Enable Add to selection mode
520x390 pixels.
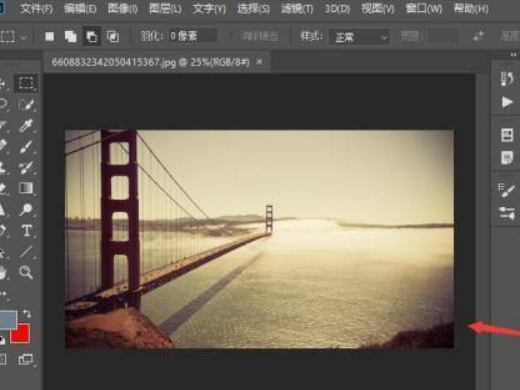(x=70, y=36)
